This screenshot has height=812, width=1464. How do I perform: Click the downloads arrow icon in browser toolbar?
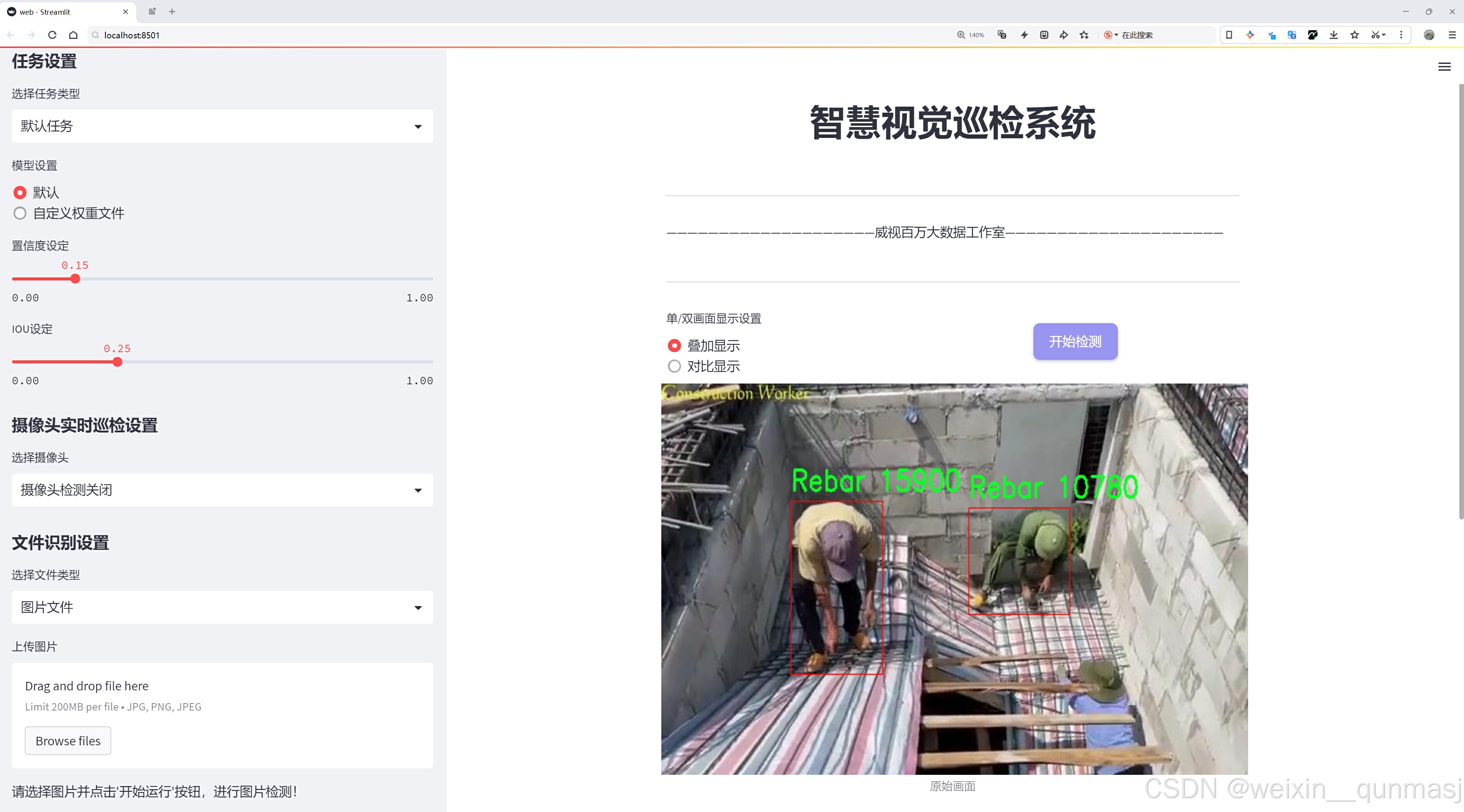point(1333,35)
